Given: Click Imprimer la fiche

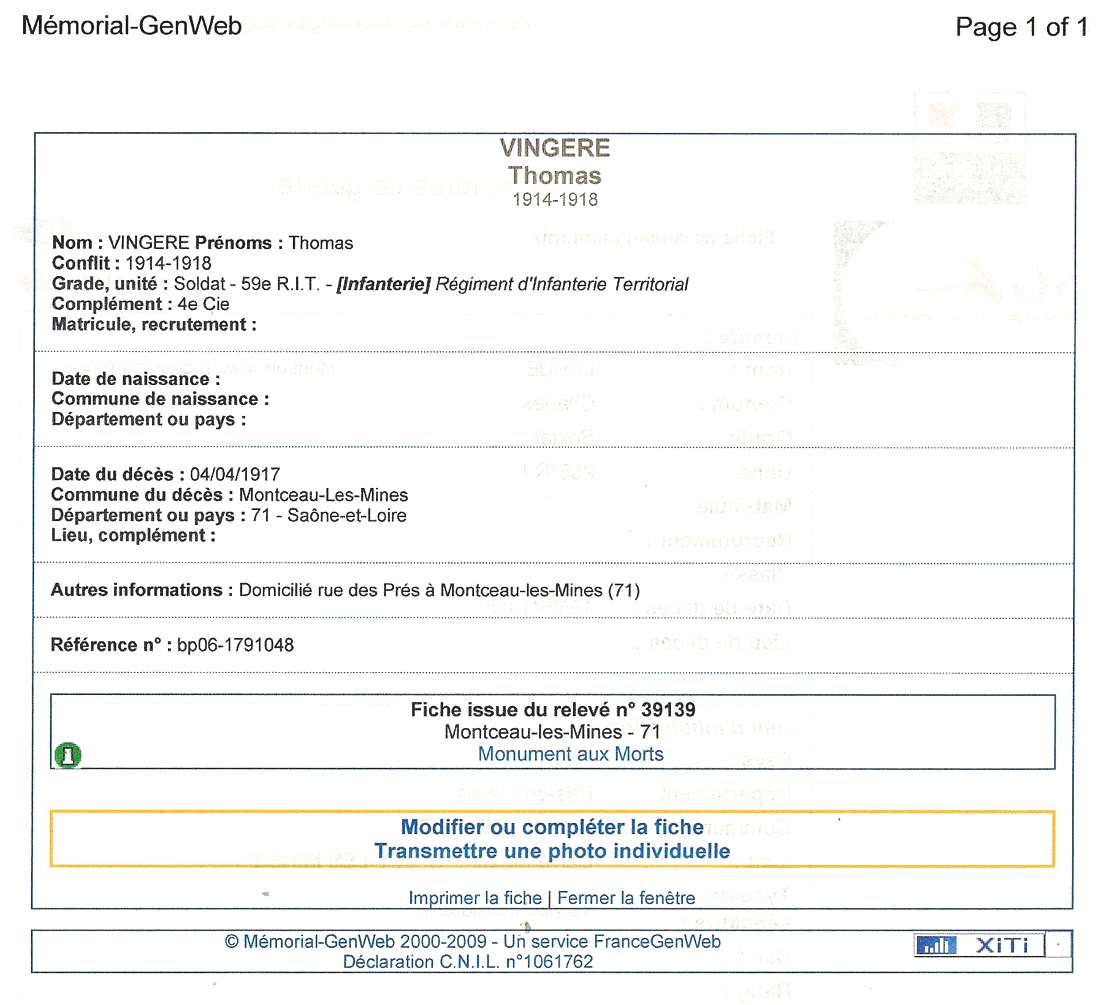Looking at the screenshot, I should click(474, 898).
